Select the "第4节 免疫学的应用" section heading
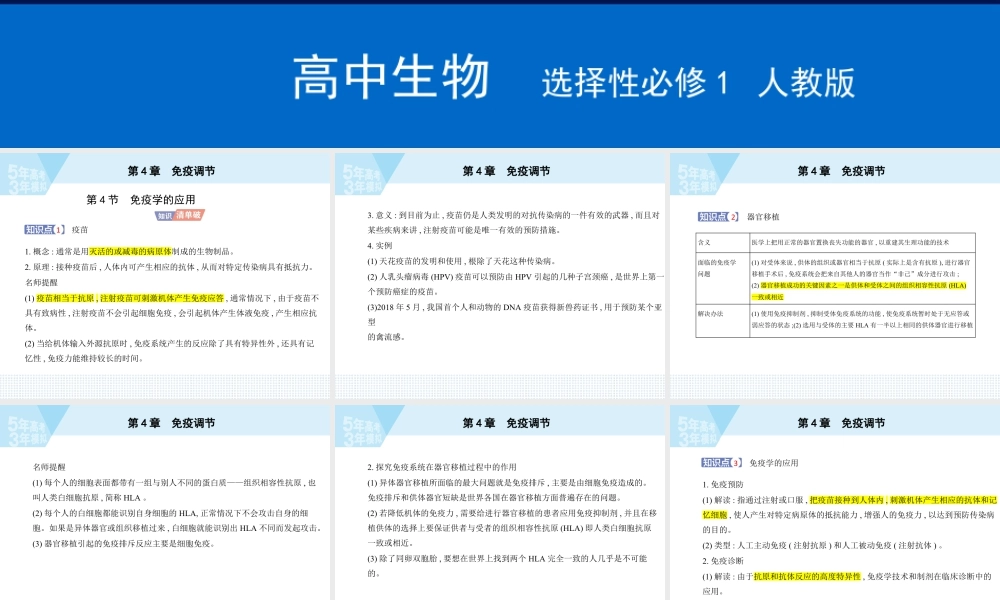 pyautogui.click(x=141, y=200)
